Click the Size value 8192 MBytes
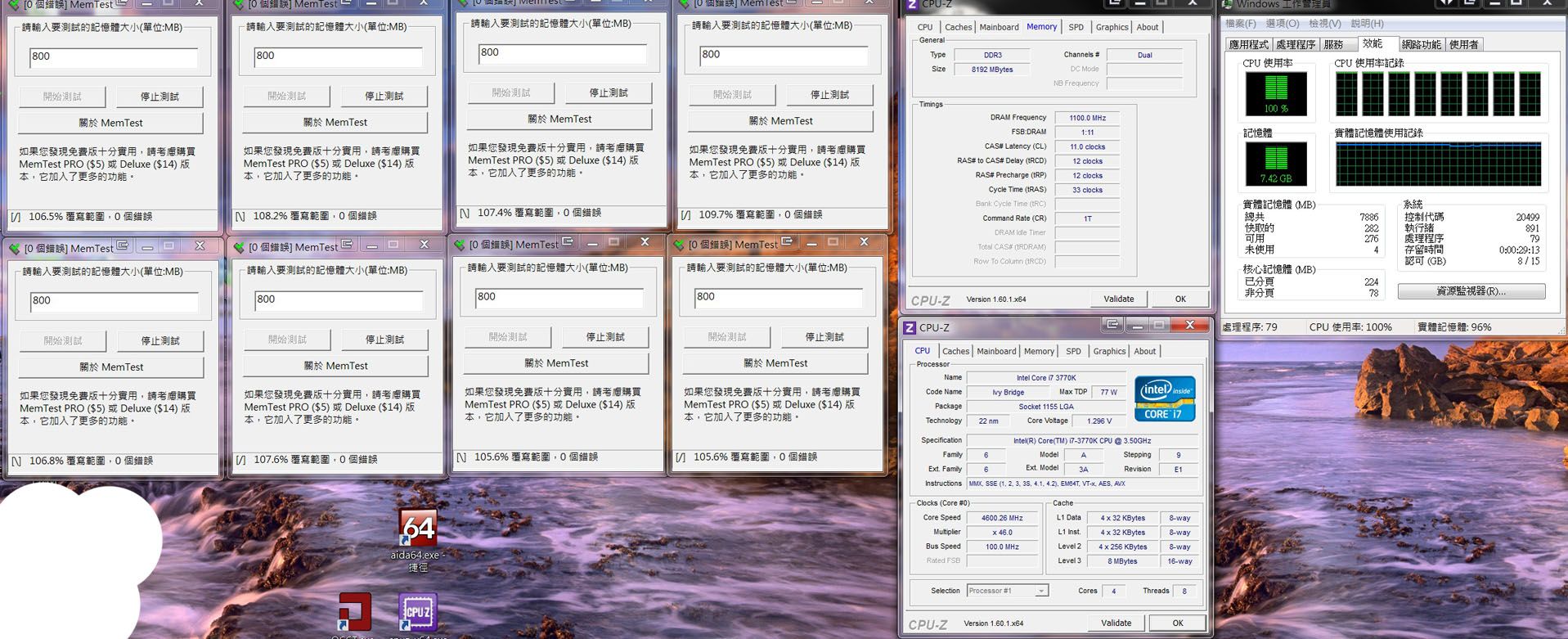 pyautogui.click(x=992, y=70)
